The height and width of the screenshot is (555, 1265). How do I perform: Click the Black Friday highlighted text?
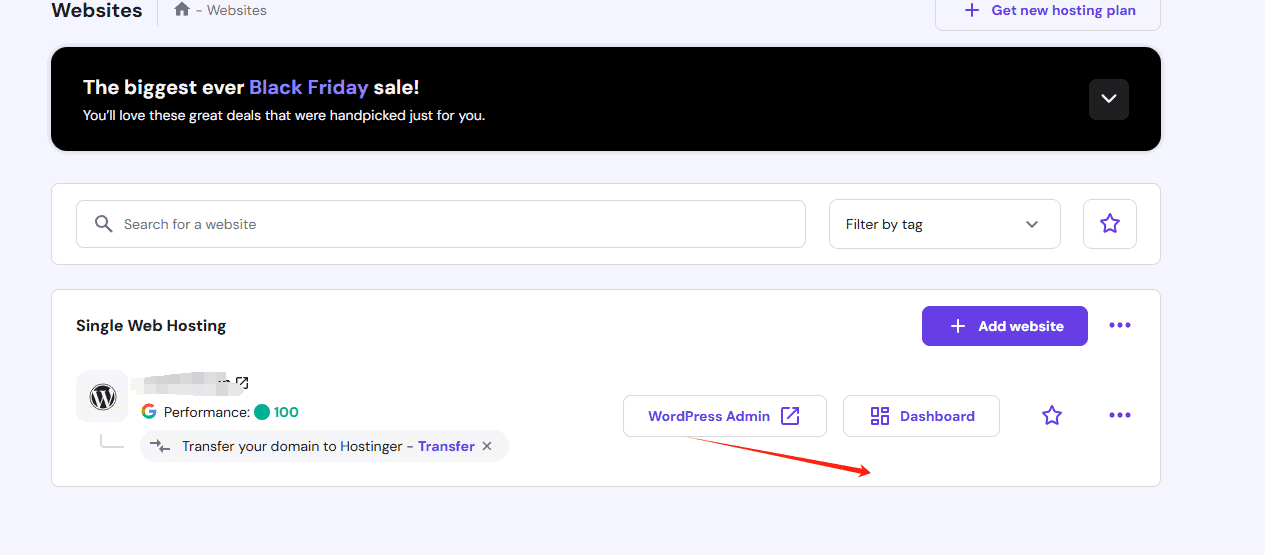tap(309, 87)
